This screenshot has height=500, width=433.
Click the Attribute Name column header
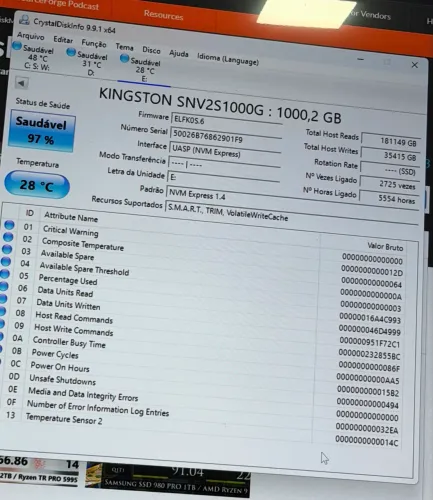coord(71,217)
